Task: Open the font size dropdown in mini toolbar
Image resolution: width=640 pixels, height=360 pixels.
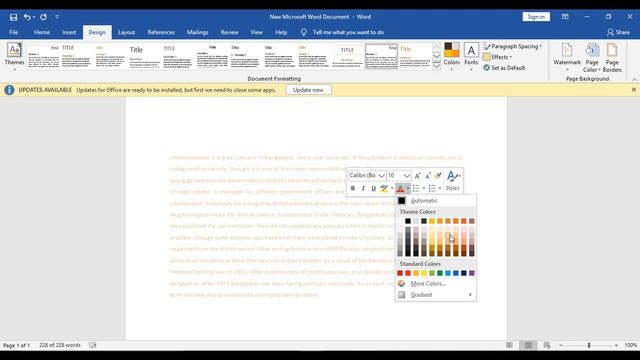Action: pos(407,176)
